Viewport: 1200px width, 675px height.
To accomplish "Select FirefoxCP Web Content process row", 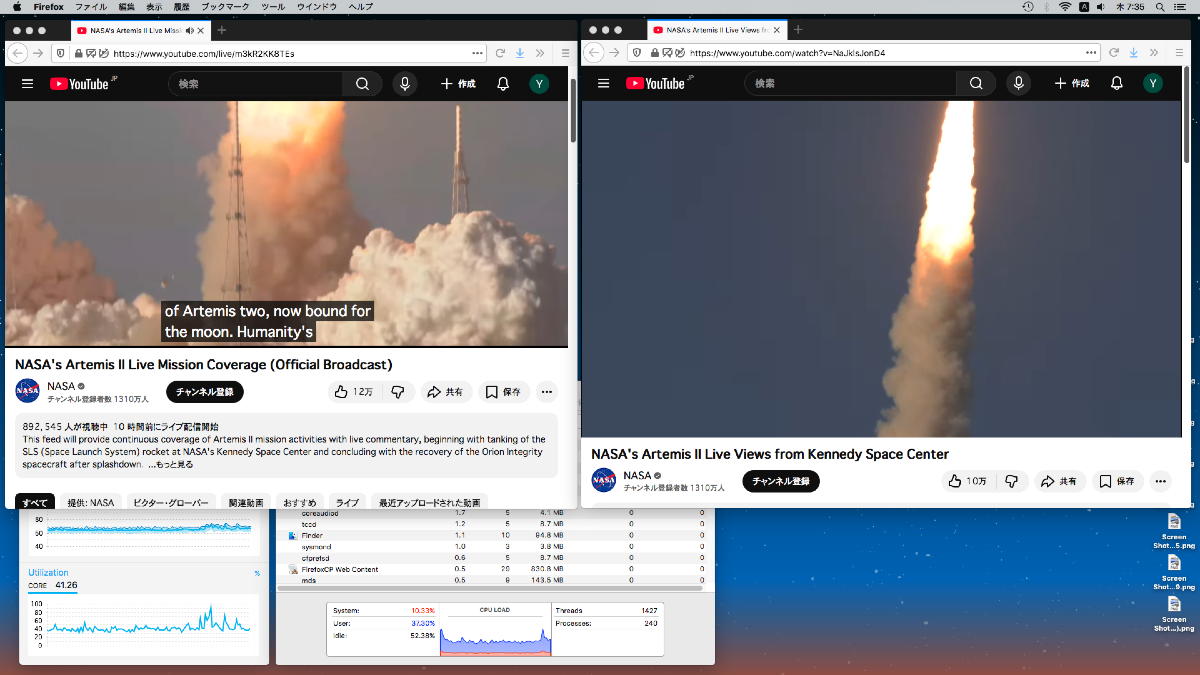I will pyautogui.click(x=496, y=569).
